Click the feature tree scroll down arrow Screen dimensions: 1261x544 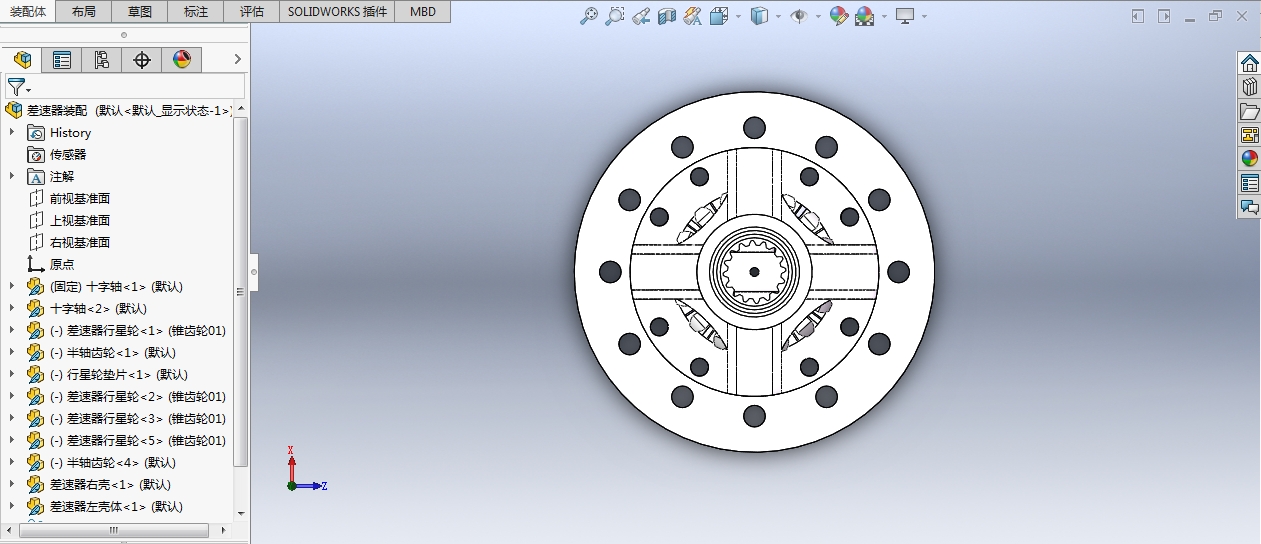click(240, 513)
